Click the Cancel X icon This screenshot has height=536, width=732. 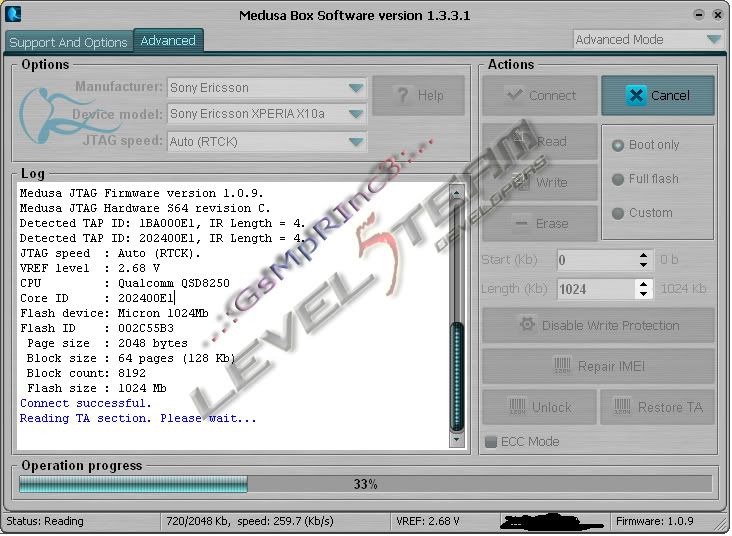click(636, 95)
